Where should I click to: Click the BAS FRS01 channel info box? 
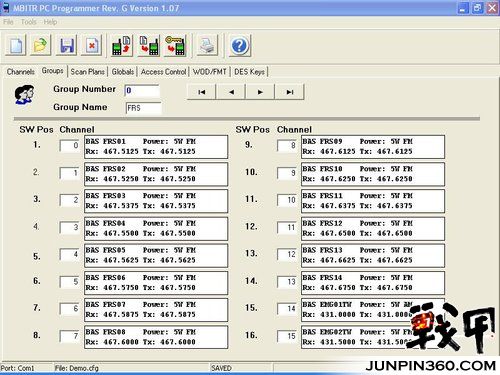pos(156,147)
